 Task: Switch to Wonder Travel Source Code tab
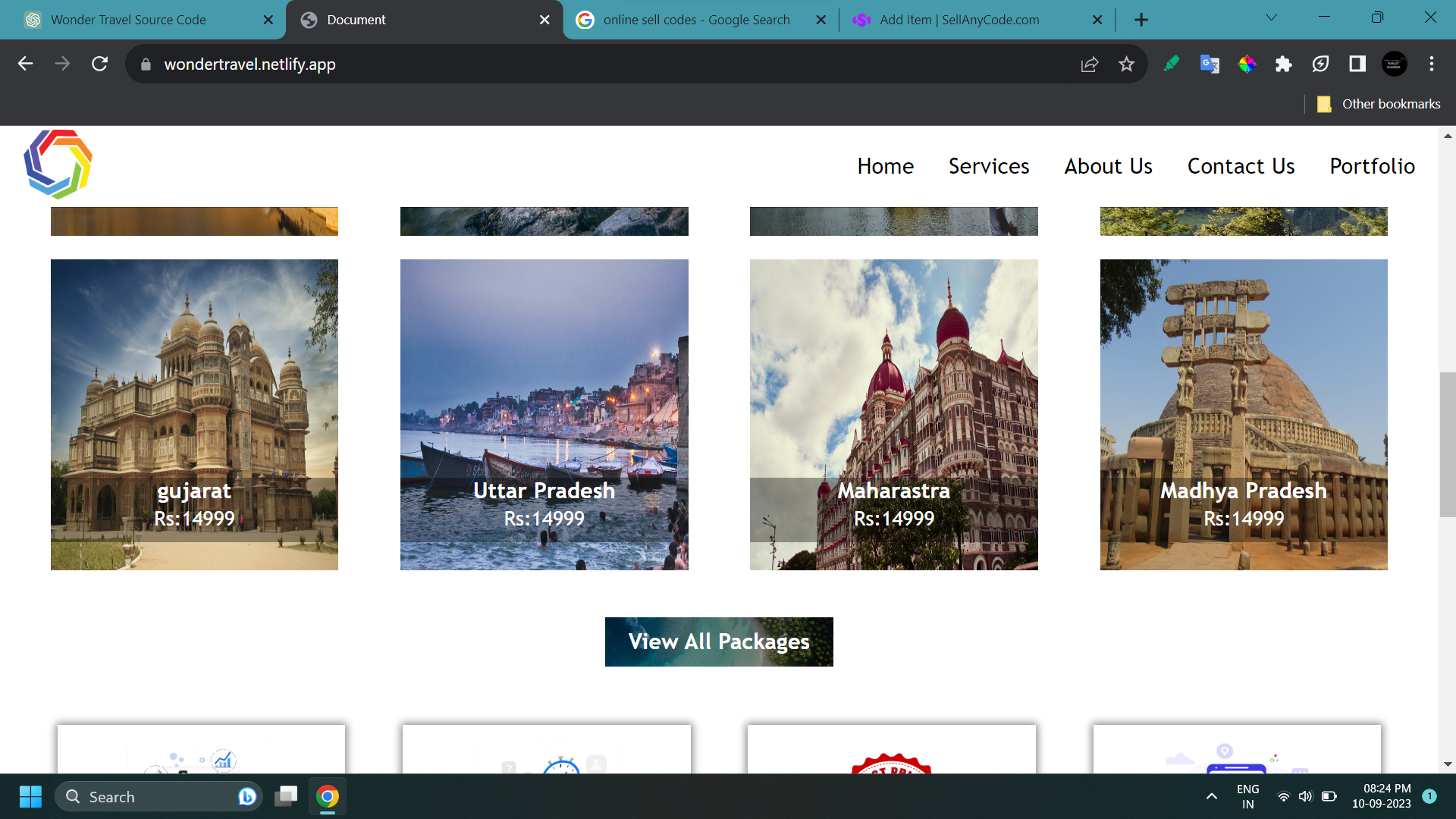tap(129, 20)
